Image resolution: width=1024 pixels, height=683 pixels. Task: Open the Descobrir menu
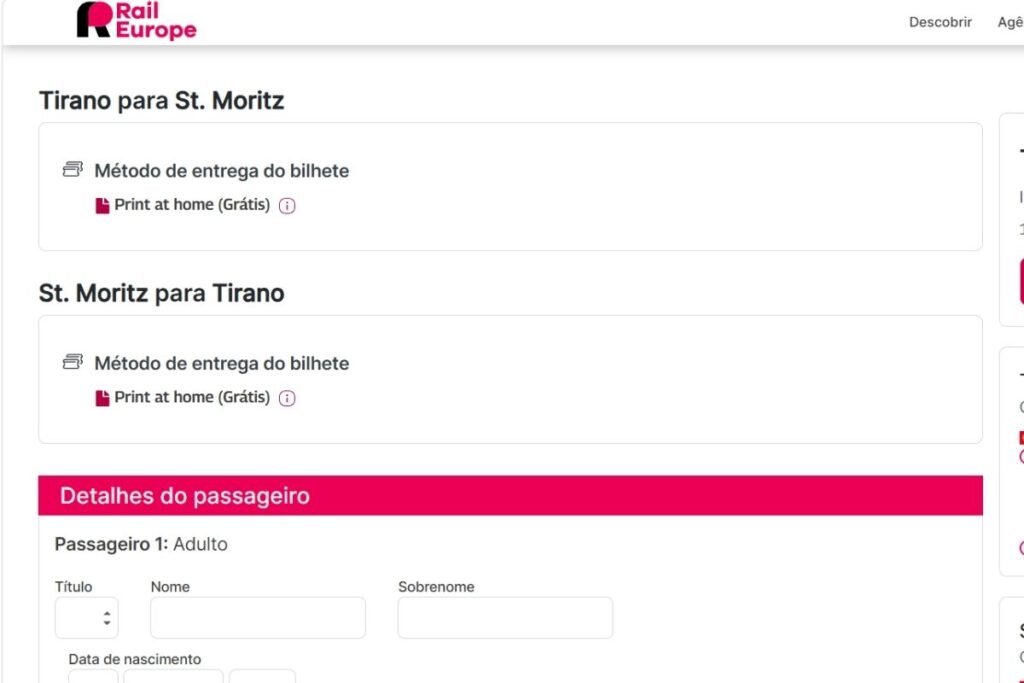(940, 22)
